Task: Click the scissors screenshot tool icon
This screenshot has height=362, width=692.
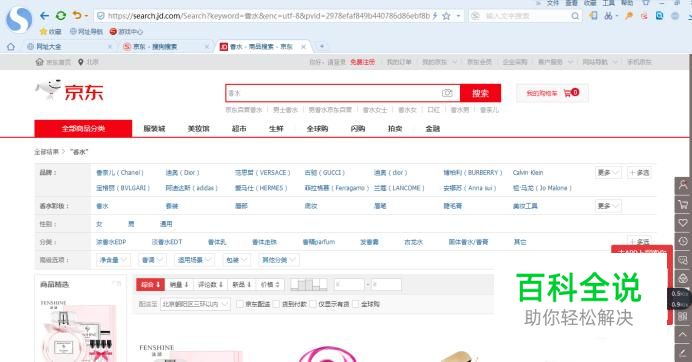Action: coord(609,16)
